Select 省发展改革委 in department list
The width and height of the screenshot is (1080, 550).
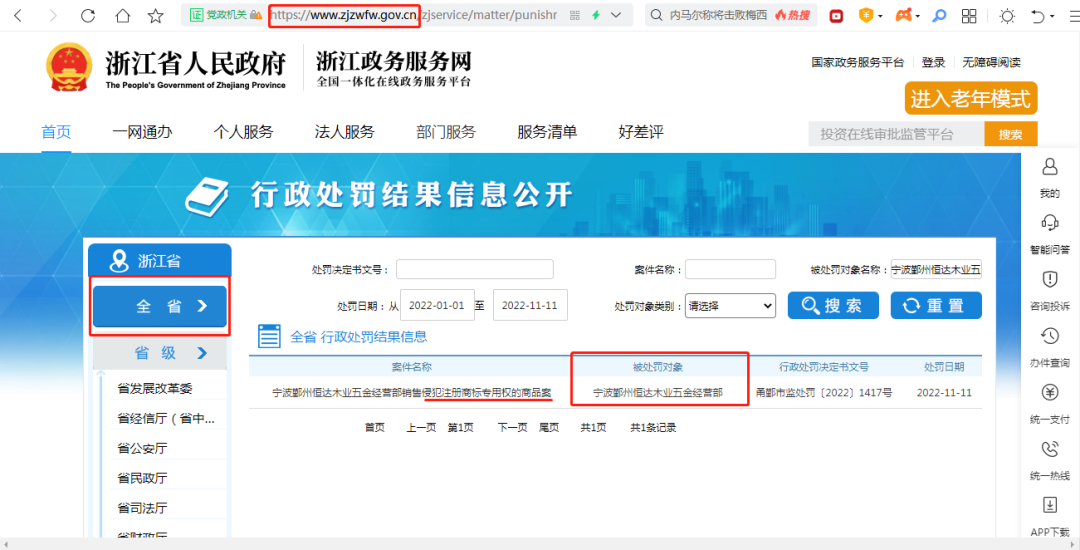click(155, 388)
